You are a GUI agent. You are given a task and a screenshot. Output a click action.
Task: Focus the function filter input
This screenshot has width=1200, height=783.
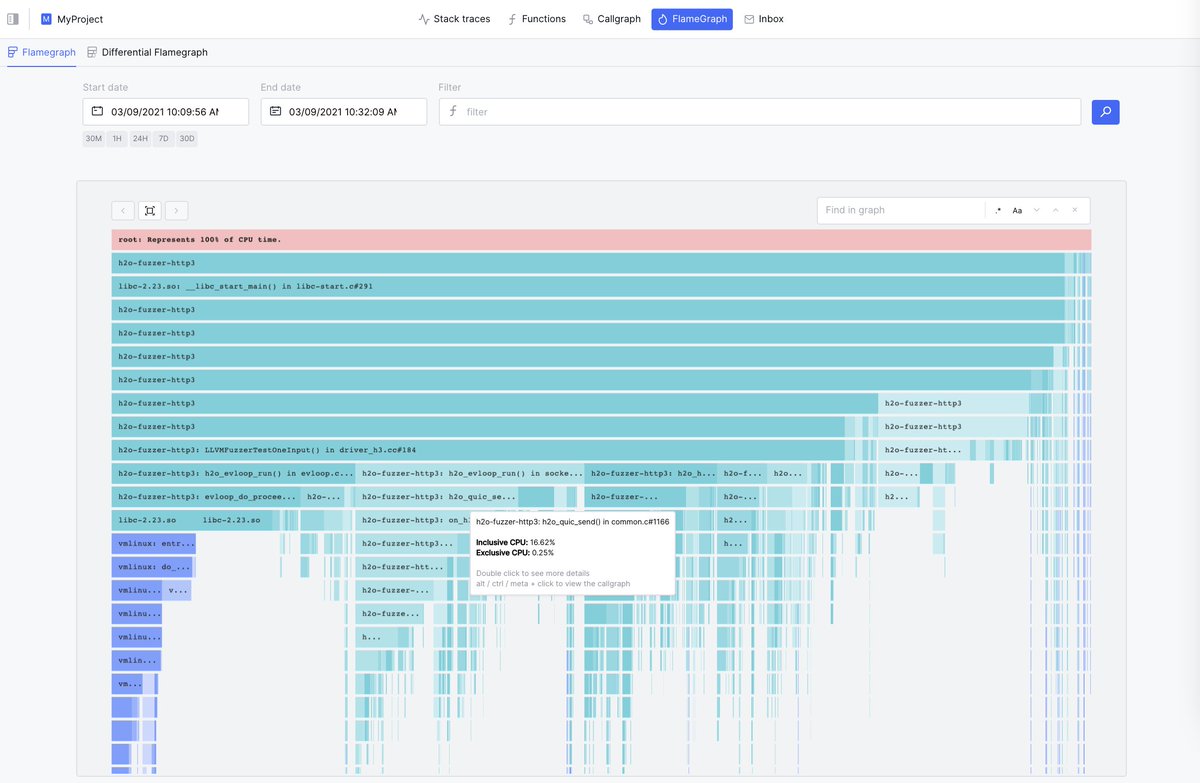click(760, 111)
